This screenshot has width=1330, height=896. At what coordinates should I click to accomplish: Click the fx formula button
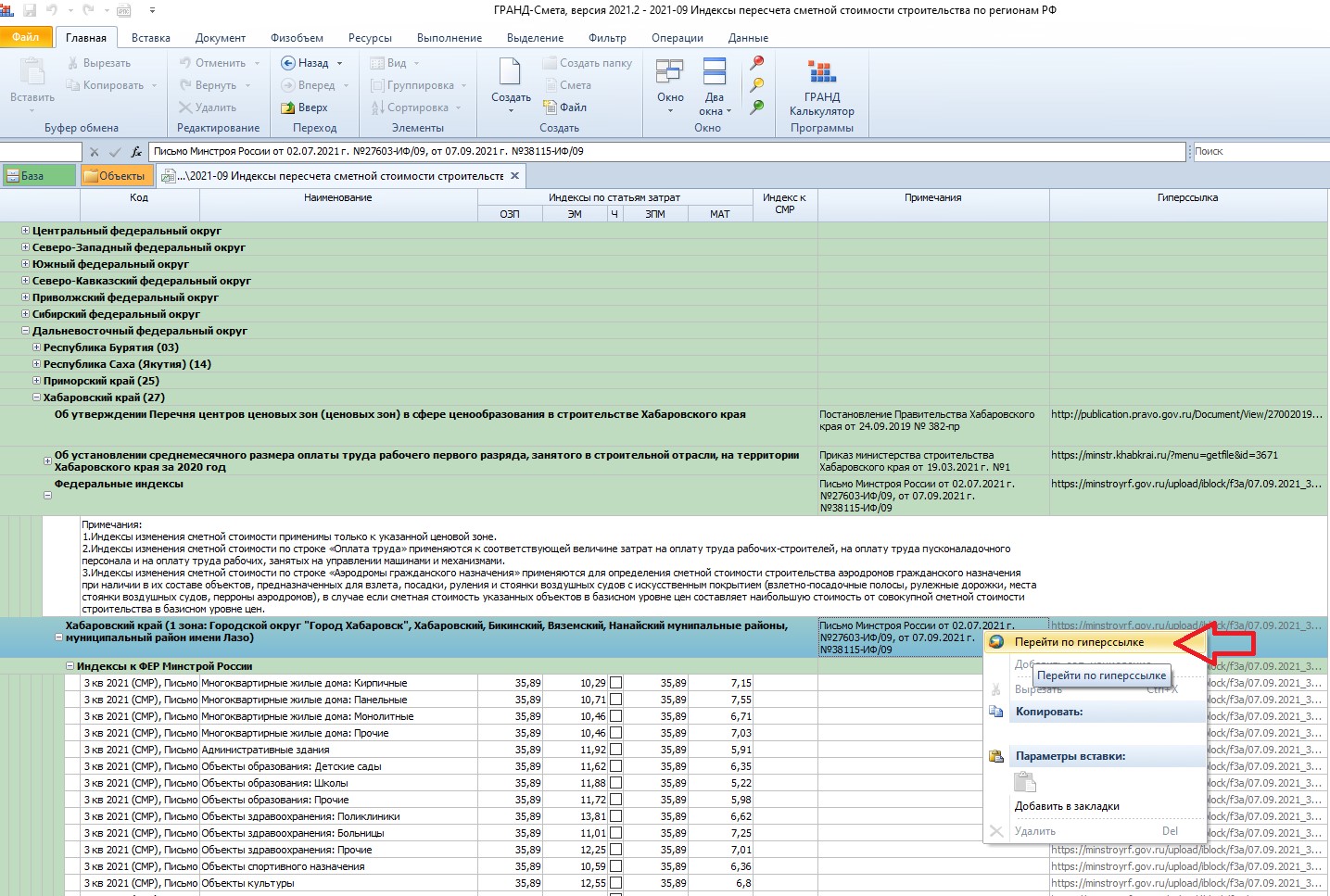[x=136, y=152]
